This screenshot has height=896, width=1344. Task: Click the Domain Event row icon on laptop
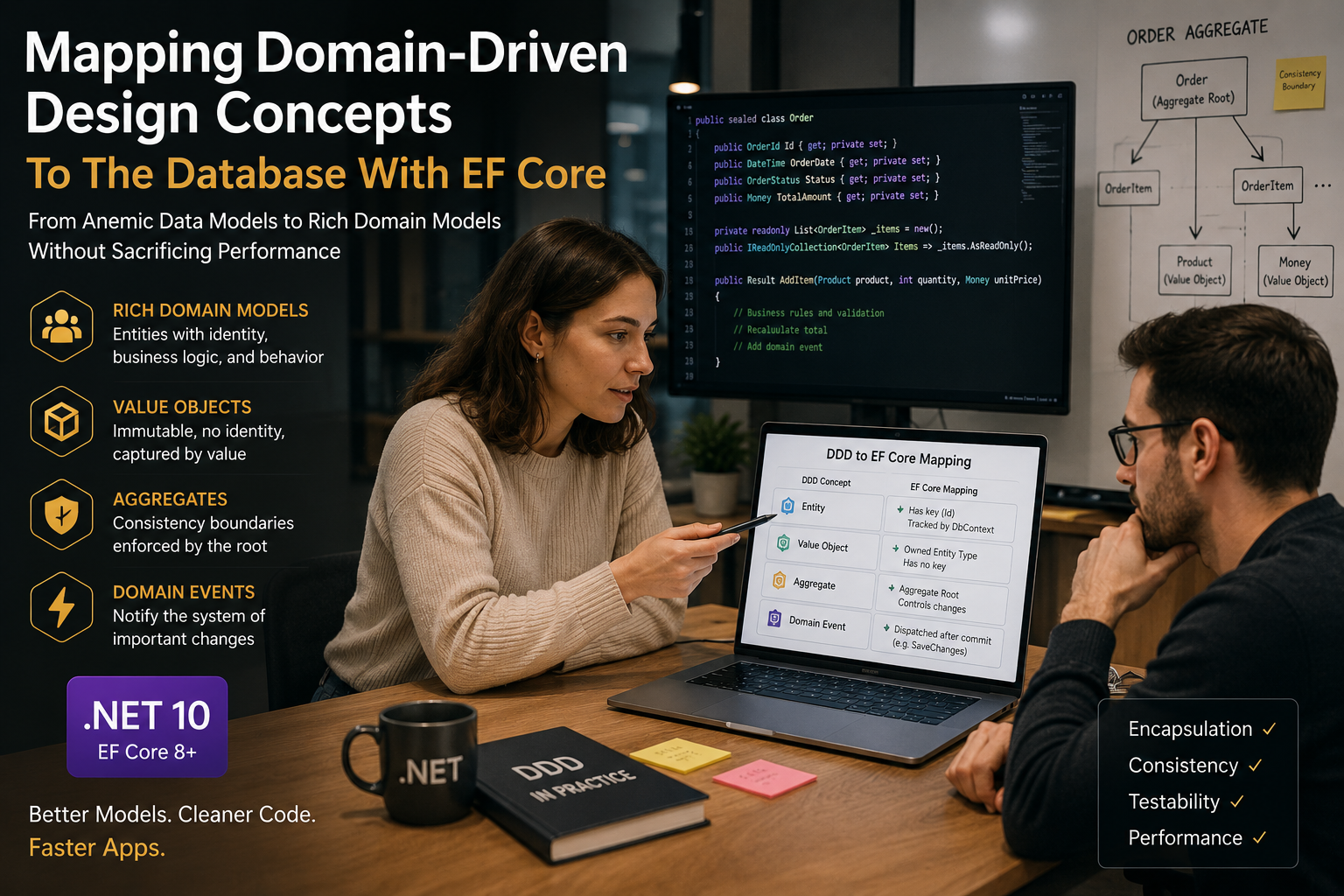[x=773, y=619]
